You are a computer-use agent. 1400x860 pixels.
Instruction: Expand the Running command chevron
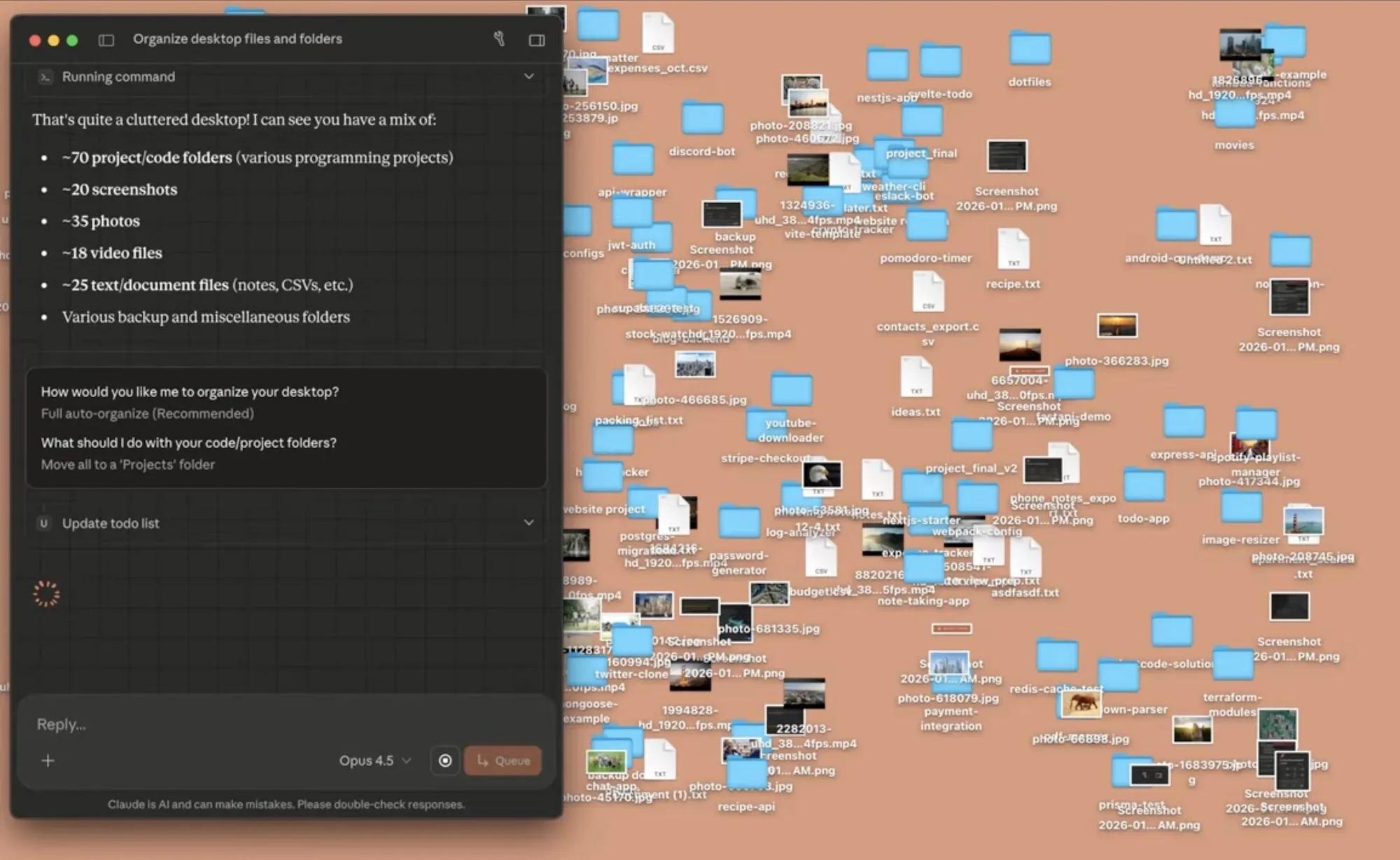pyautogui.click(x=529, y=76)
